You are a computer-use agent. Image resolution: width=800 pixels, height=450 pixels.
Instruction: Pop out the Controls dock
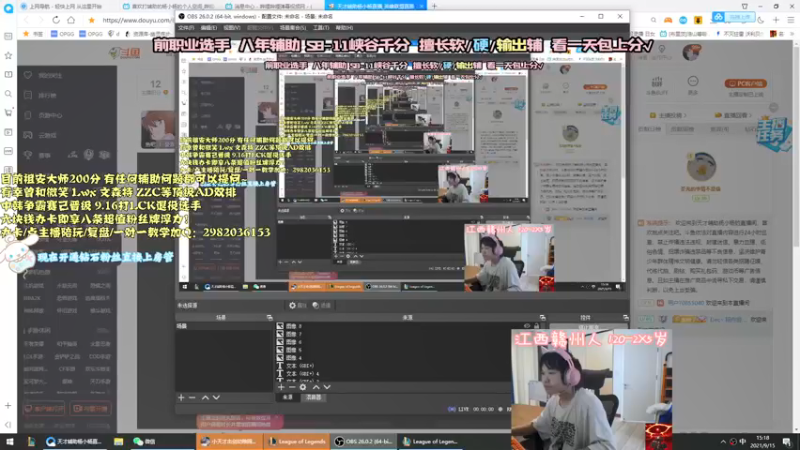(x=626, y=317)
